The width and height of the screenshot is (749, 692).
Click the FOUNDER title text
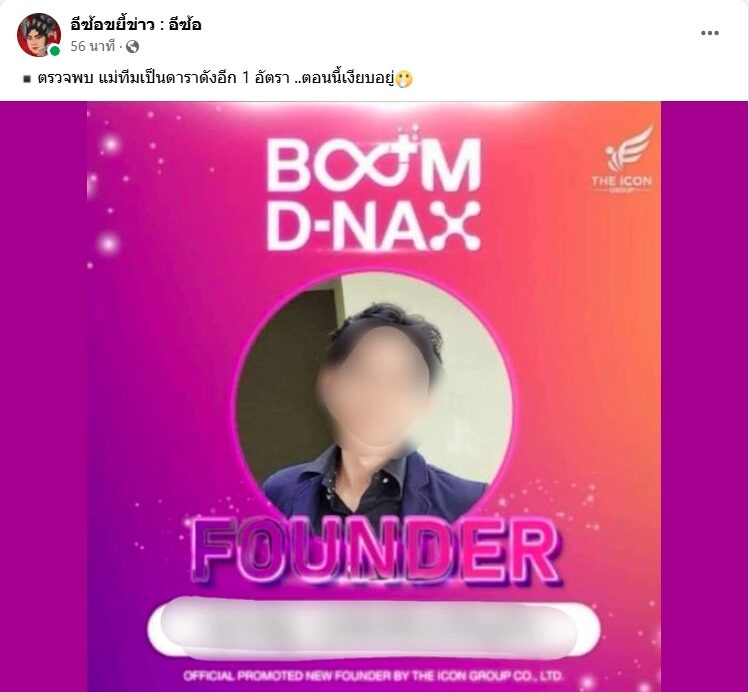[x=374, y=551]
